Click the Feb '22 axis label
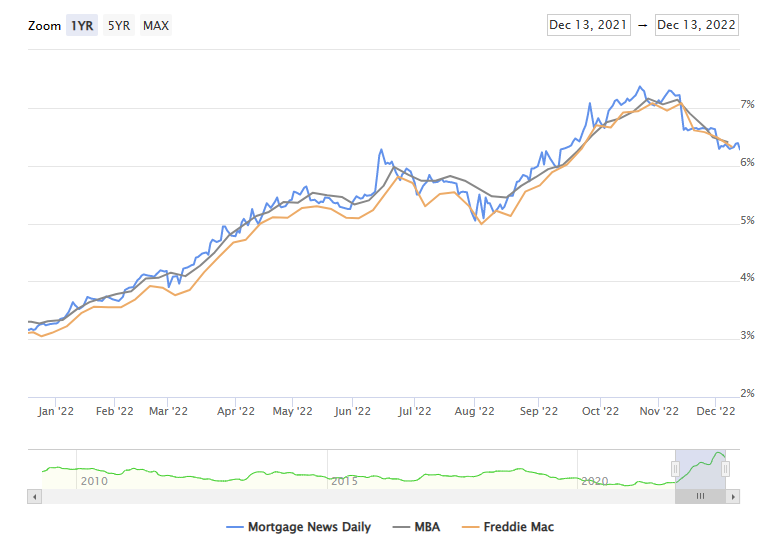This screenshot has height=544, width=766. pos(114,411)
